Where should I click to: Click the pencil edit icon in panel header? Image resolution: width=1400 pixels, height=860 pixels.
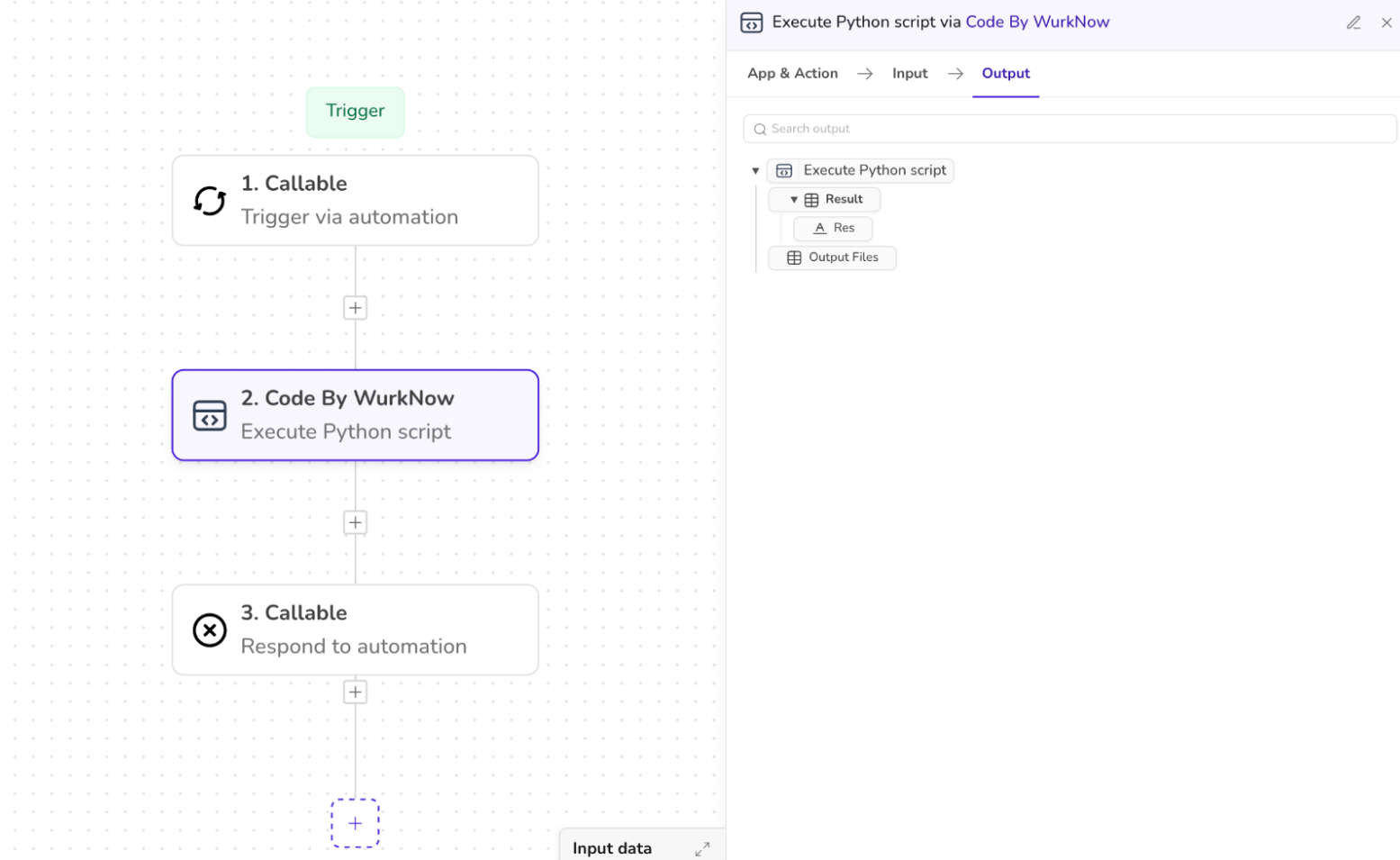coord(1353,23)
